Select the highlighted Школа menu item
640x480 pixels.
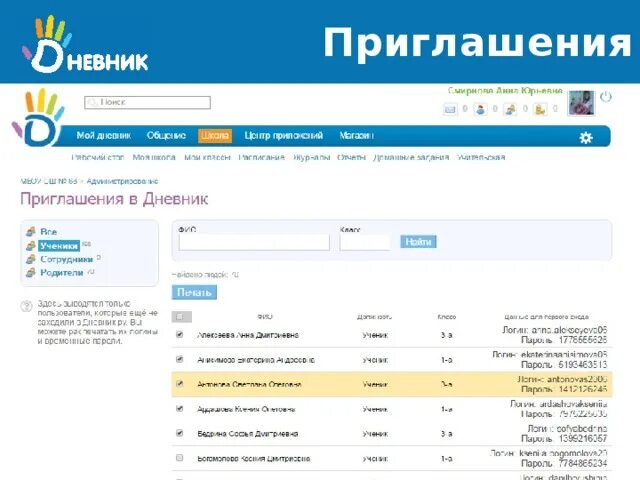(215, 136)
